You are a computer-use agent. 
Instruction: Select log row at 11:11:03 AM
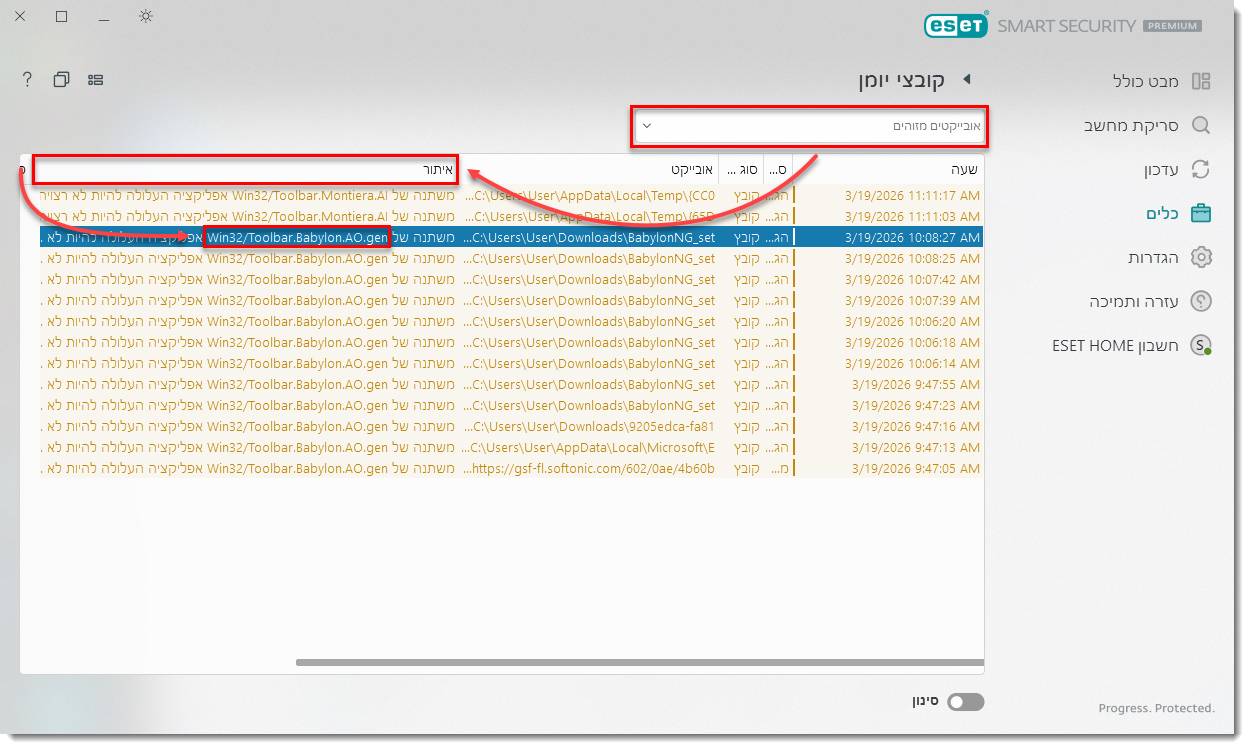coord(512,216)
